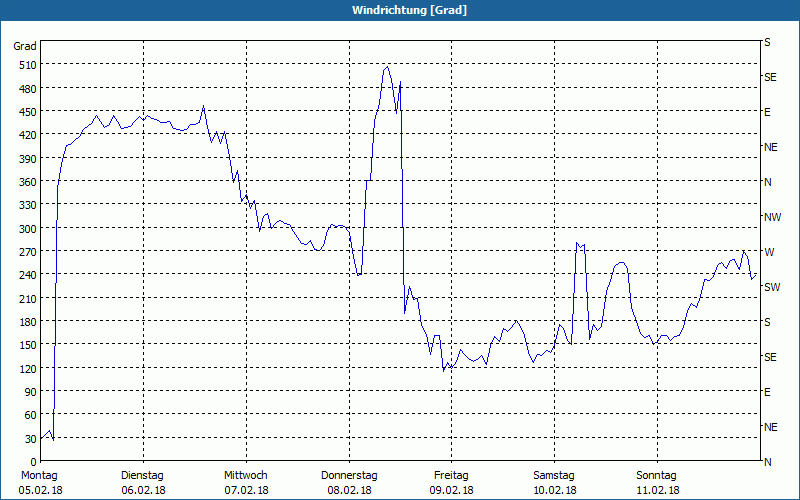The image size is (800, 500).
Task: Select the 'Grad' unit label on the left axis
Action: [25, 46]
